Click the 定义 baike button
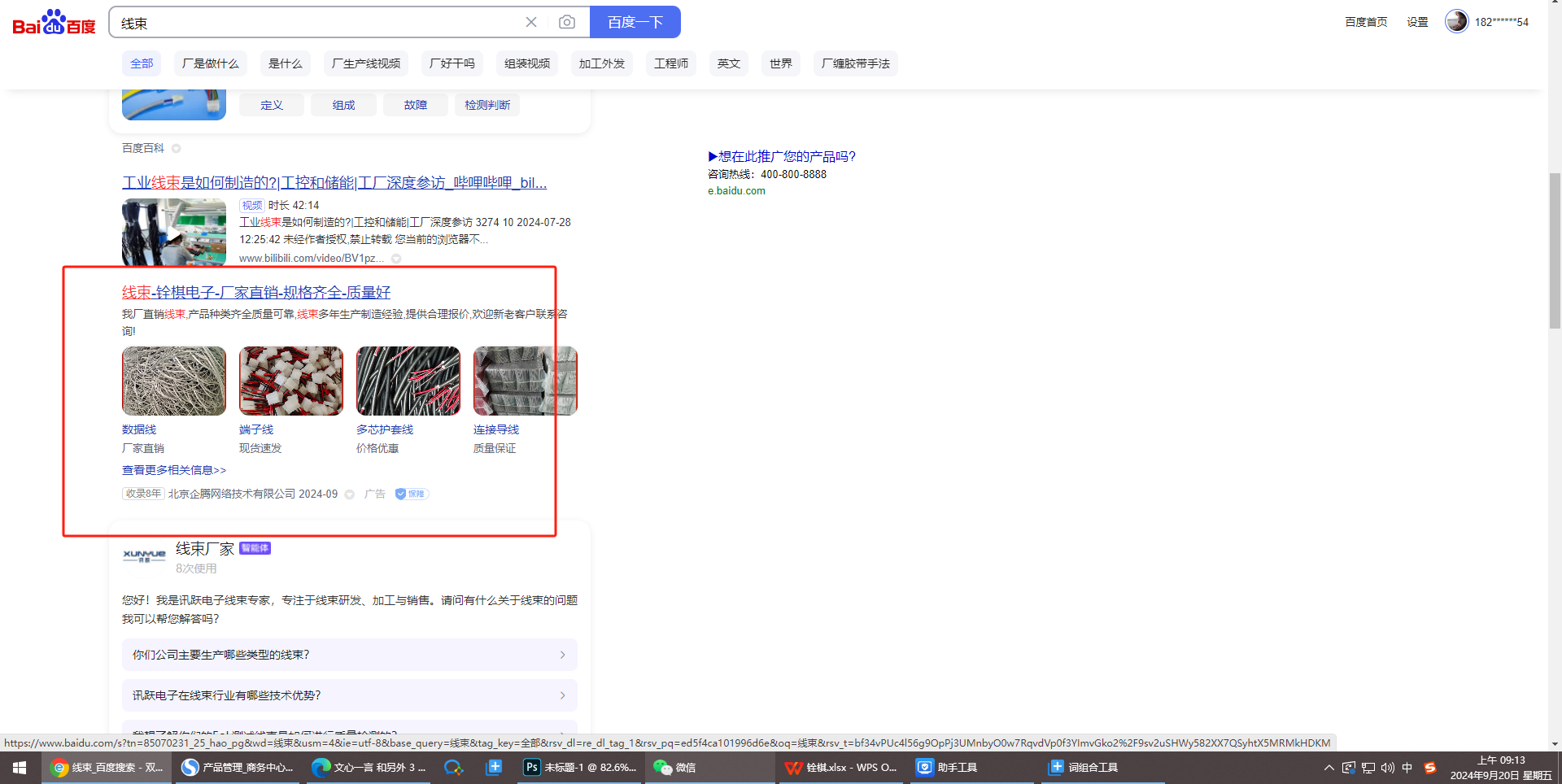 272,105
